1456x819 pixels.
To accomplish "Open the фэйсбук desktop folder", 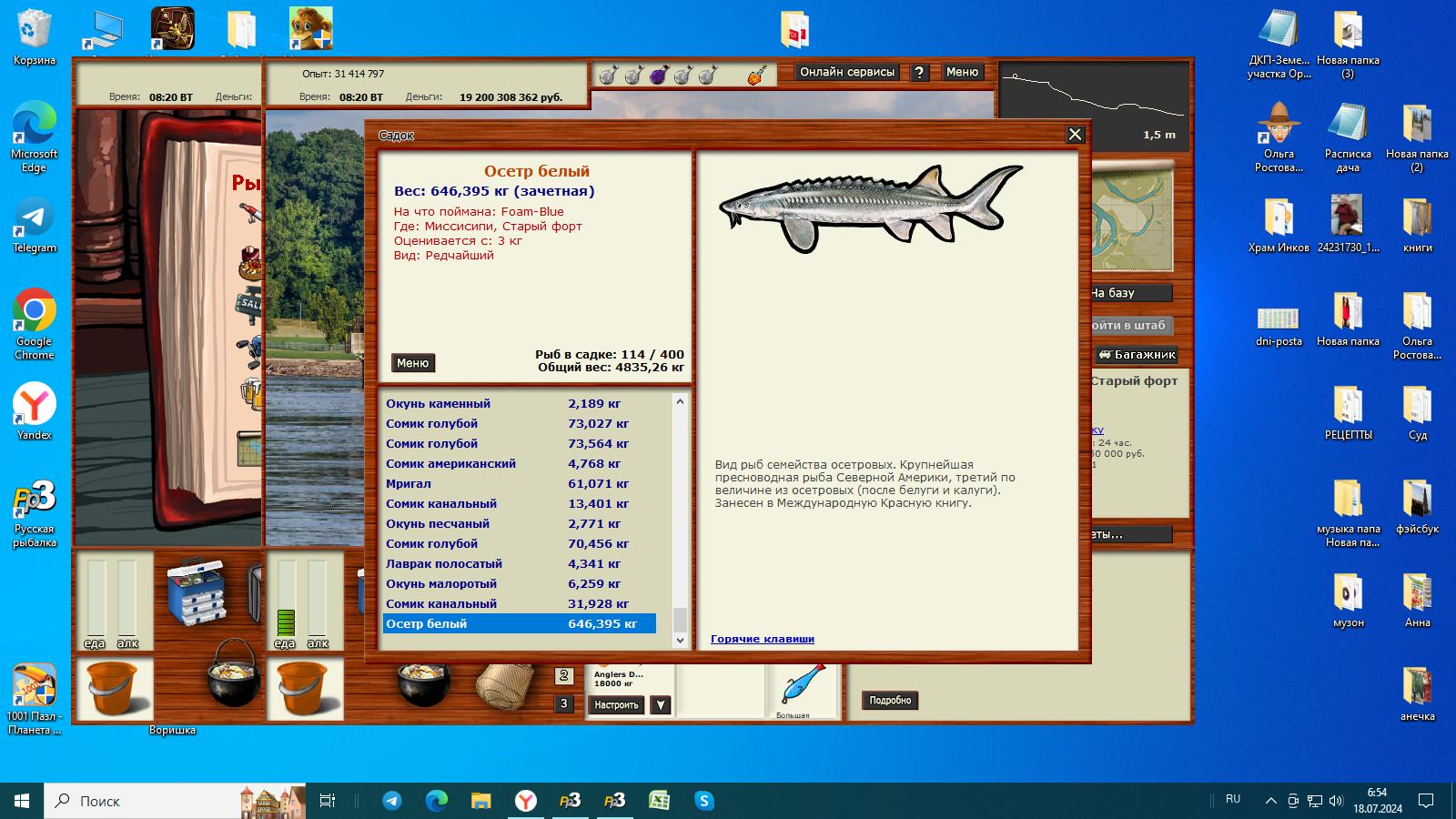I will (x=1417, y=506).
